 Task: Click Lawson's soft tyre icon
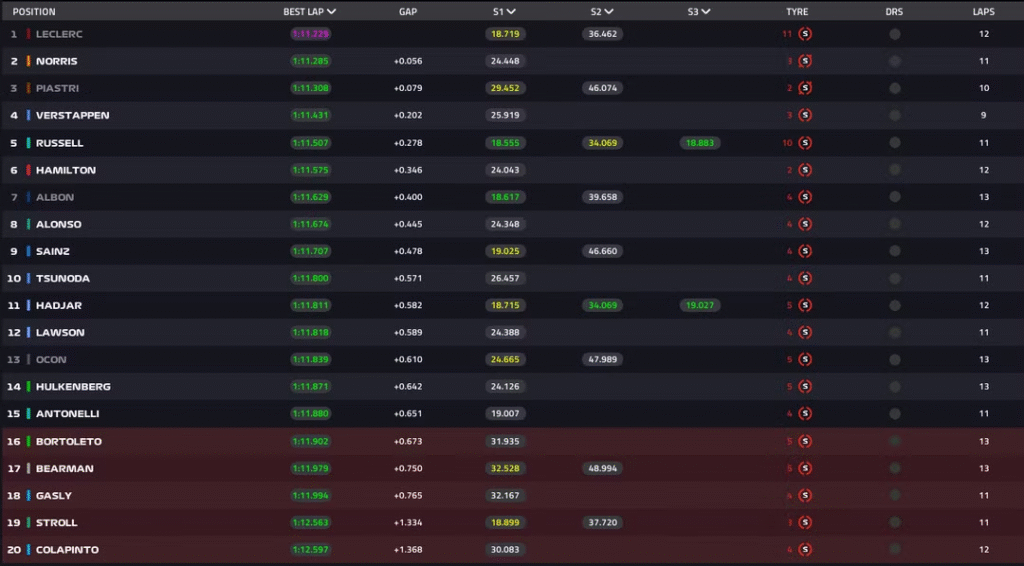coord(805,332)
